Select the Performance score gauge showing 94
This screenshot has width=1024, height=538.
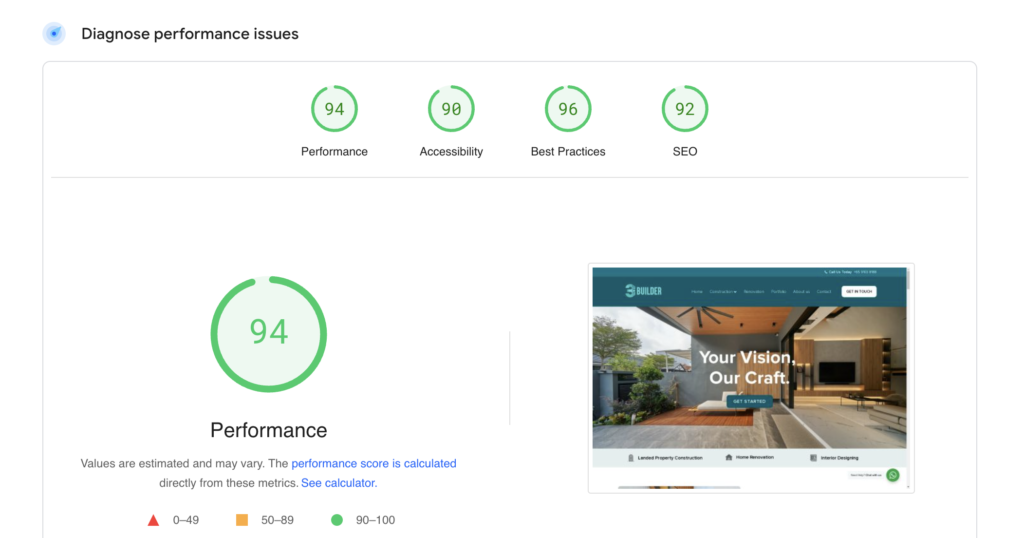(x=334, y=109)
